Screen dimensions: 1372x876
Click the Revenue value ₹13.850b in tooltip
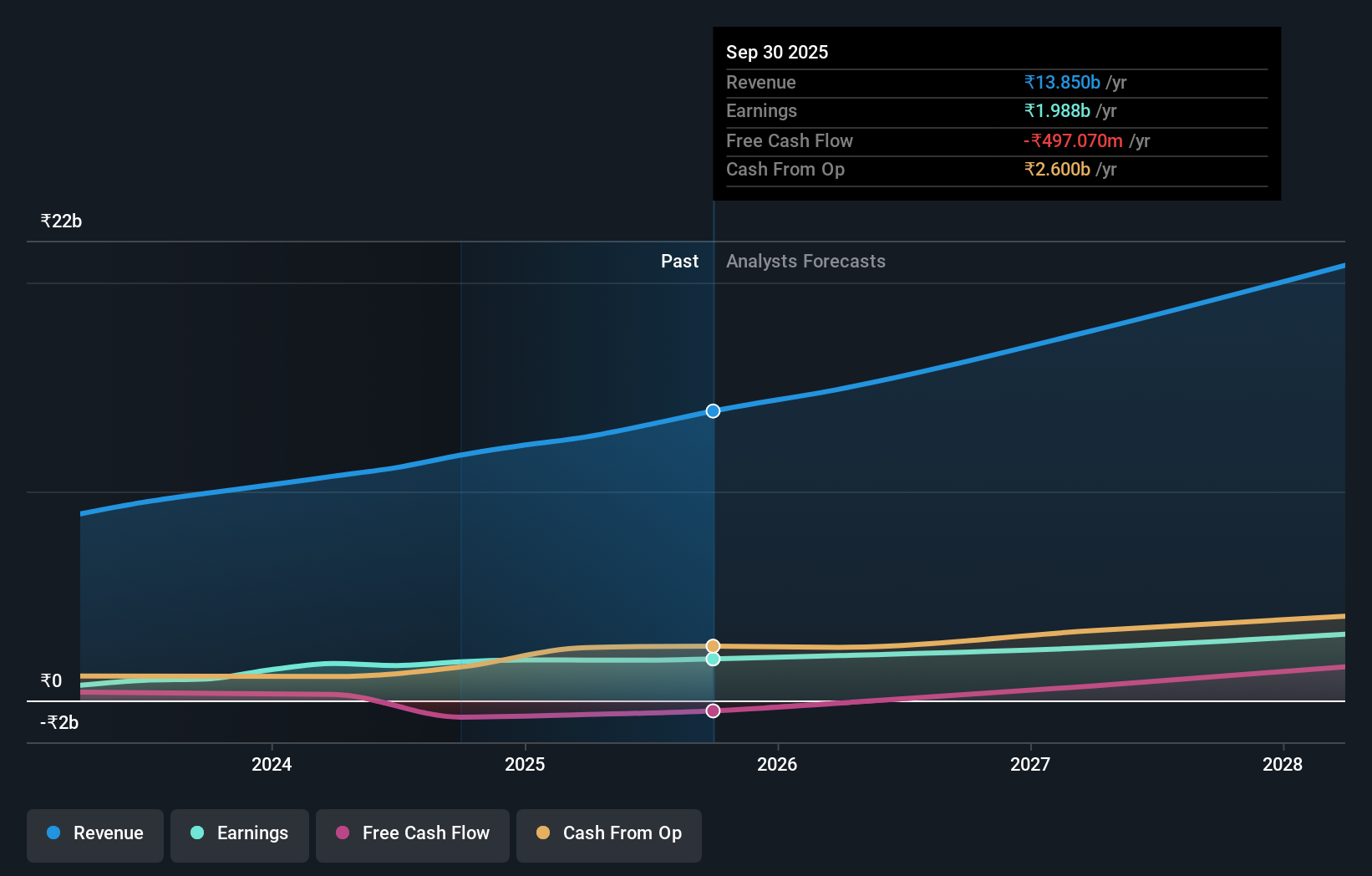pos(1061,82)
